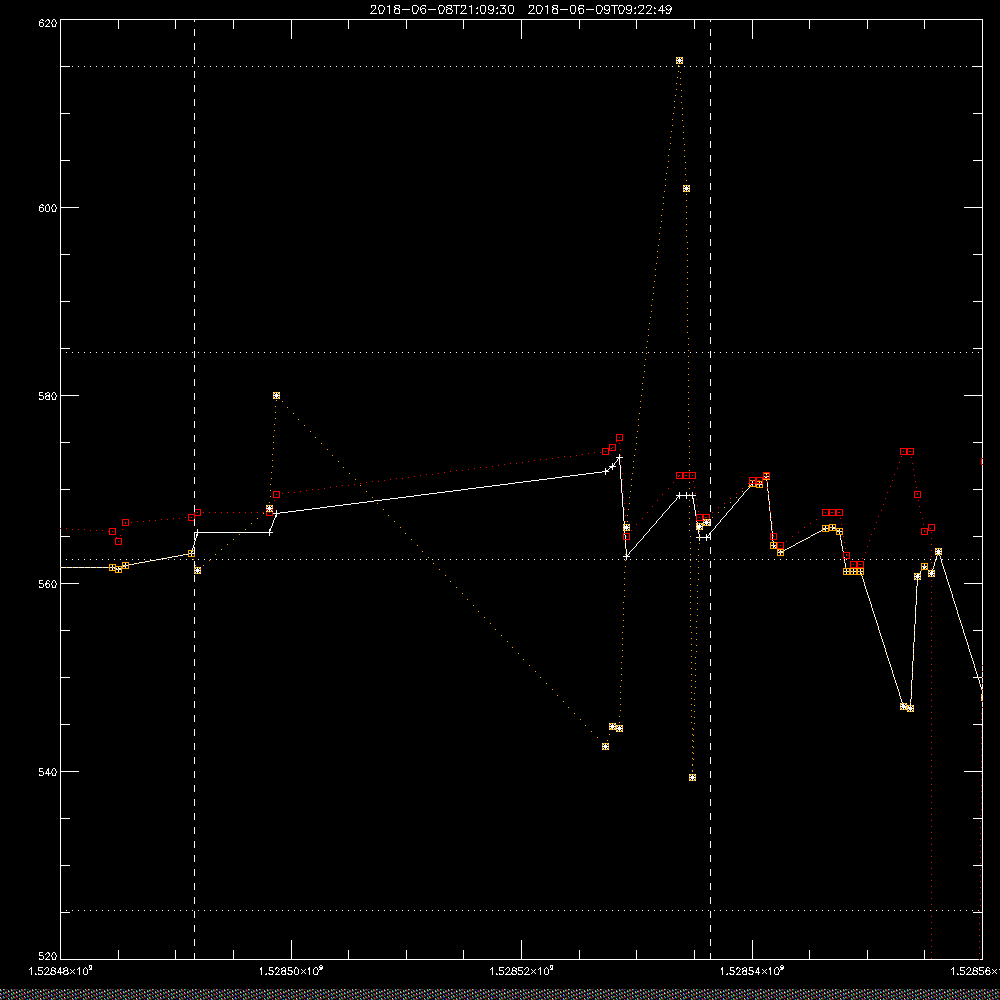Select the highest orange data point near 615

(679, 61)
